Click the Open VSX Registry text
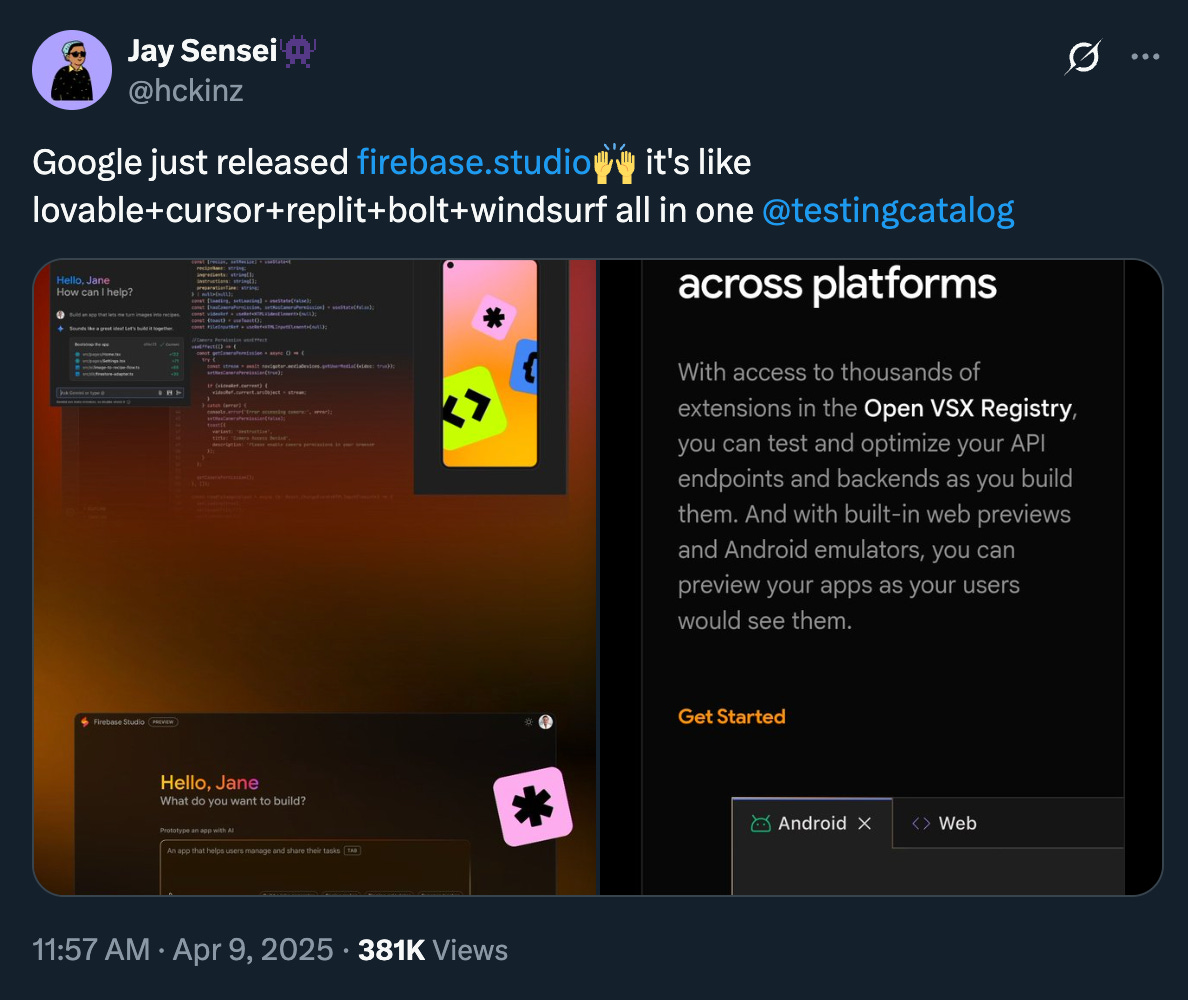The height and width of the screenshot is (1000, 1188). point(968,408)
